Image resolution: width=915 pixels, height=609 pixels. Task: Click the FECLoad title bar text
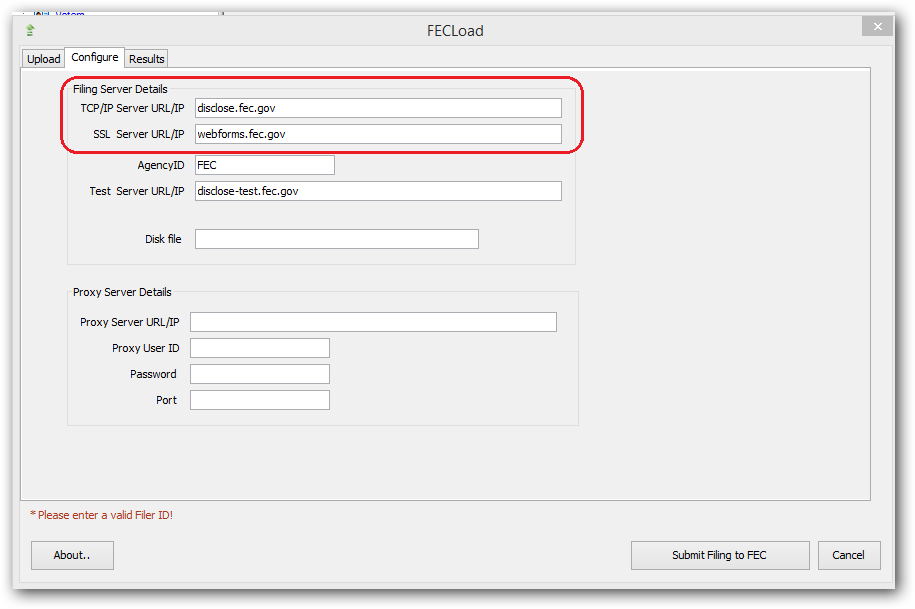(455, 31)
